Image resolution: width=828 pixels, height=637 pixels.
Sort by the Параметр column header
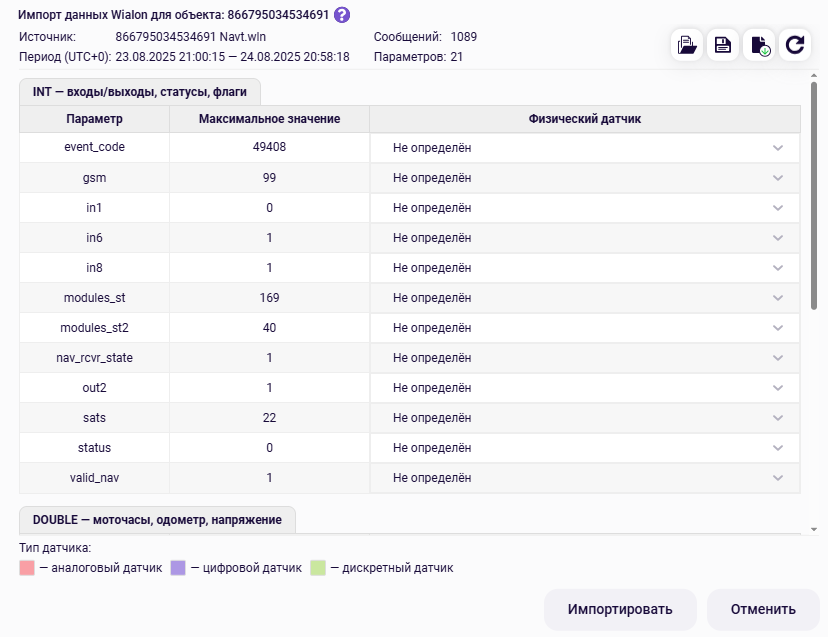click(x=94, y=119)
